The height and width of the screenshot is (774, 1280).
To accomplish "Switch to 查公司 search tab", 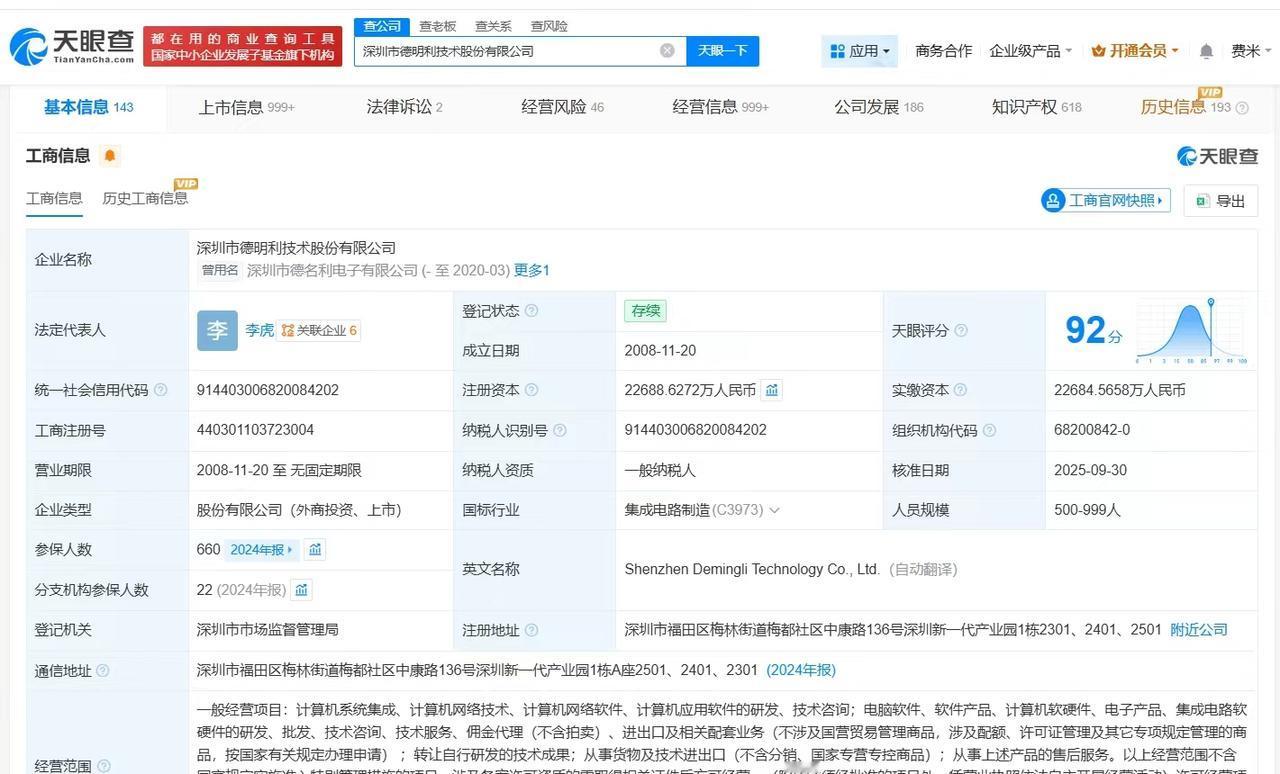I will (382, 26).
